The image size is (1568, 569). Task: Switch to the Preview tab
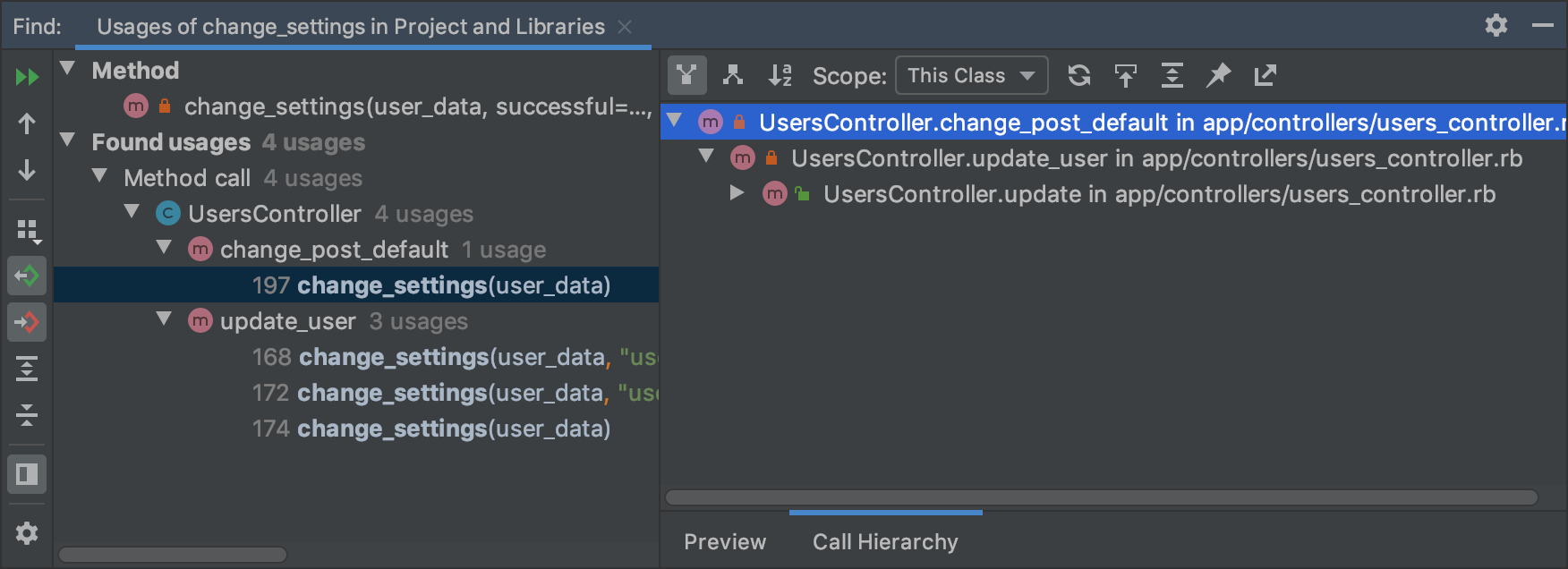725,541
